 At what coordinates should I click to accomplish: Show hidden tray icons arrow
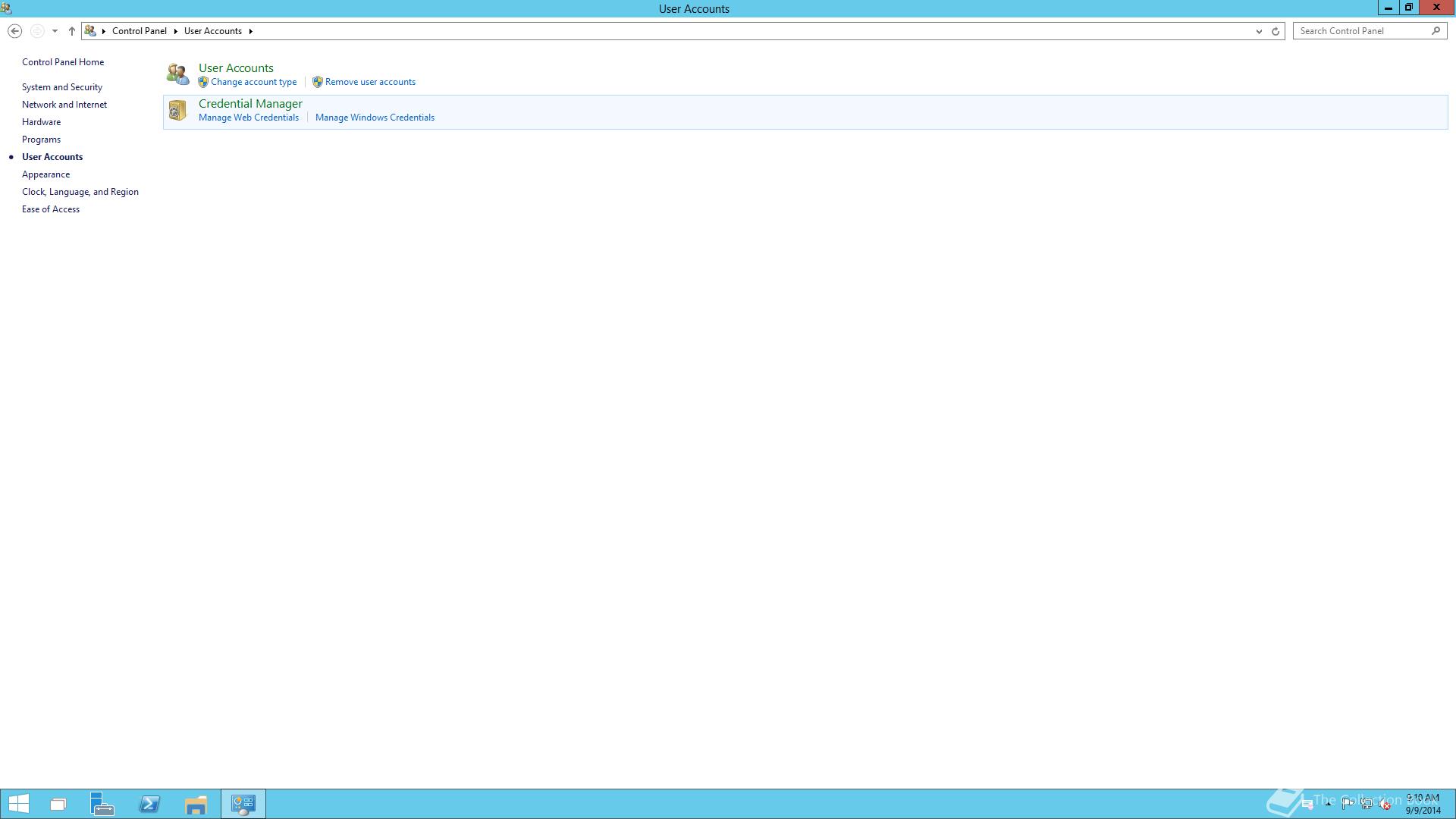tap(1329, 804)
